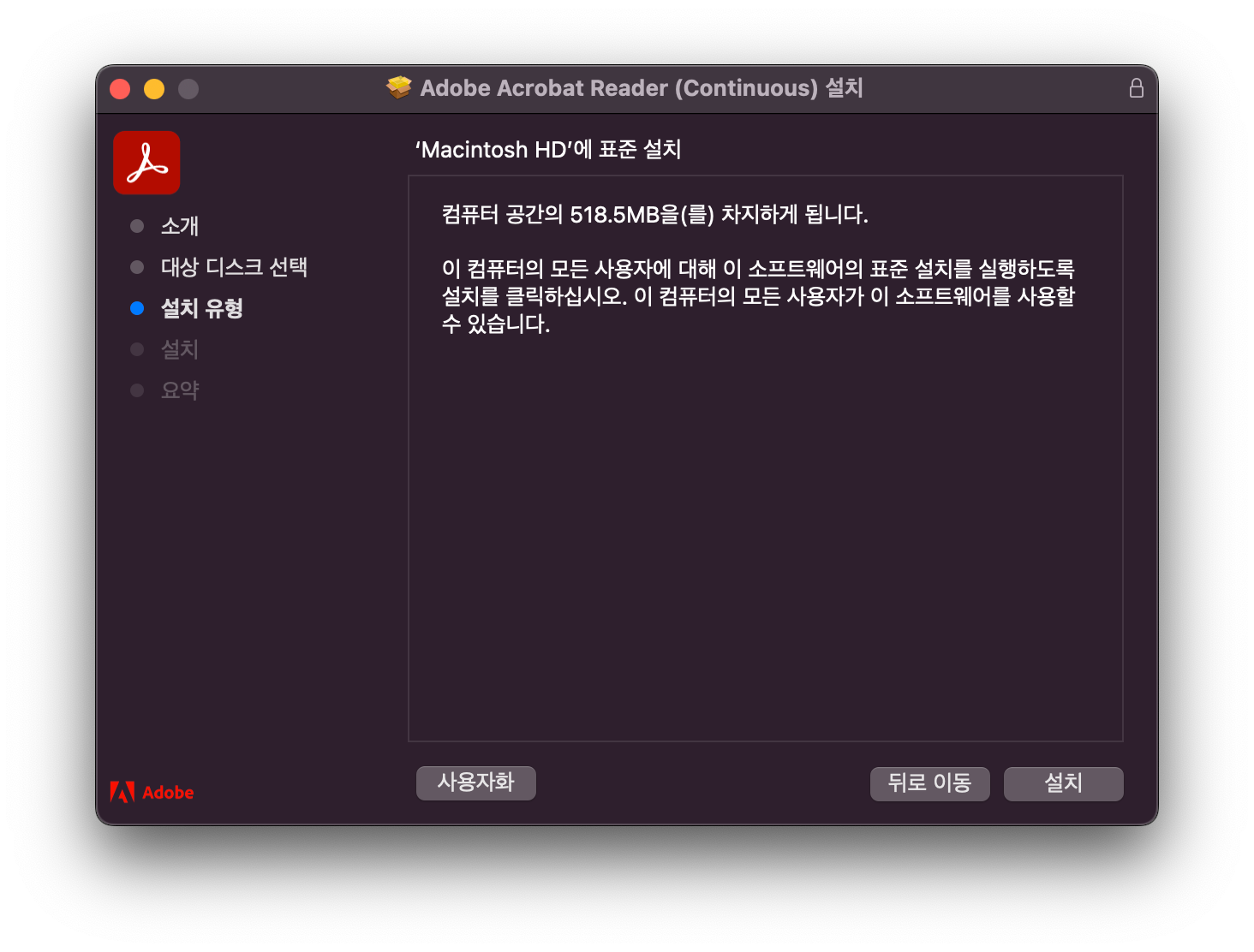Click the yellow minimize button
Screen dimensions: 1254x952
pos(154,88)
